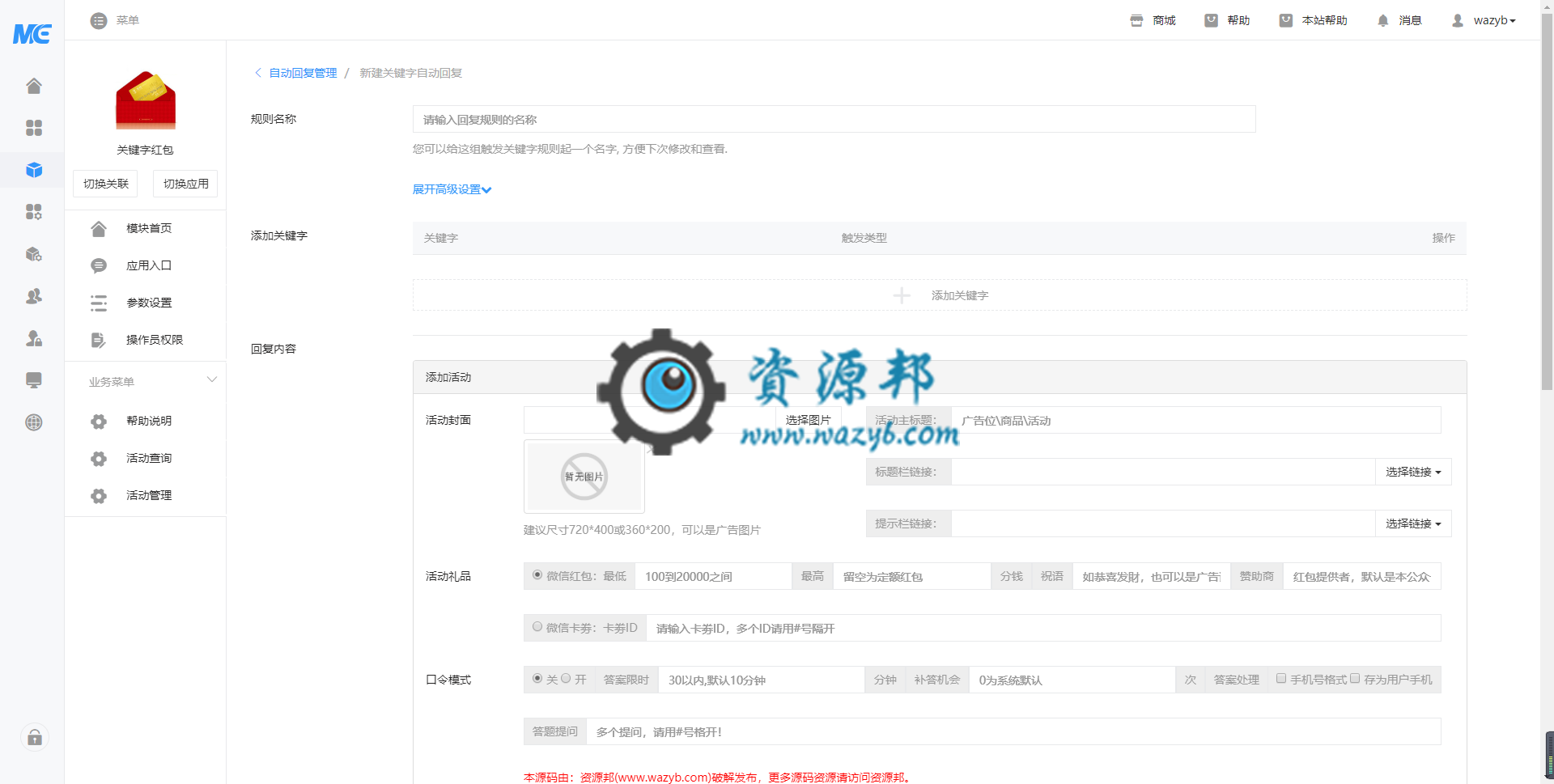
Task: Open the wazyb account dropdown
Action: coord(1494,20)
